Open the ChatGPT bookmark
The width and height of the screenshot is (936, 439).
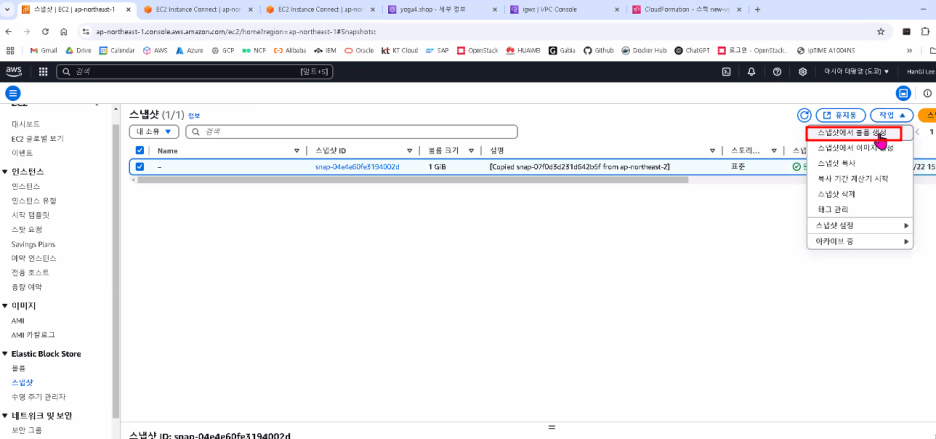click(692, 51)
